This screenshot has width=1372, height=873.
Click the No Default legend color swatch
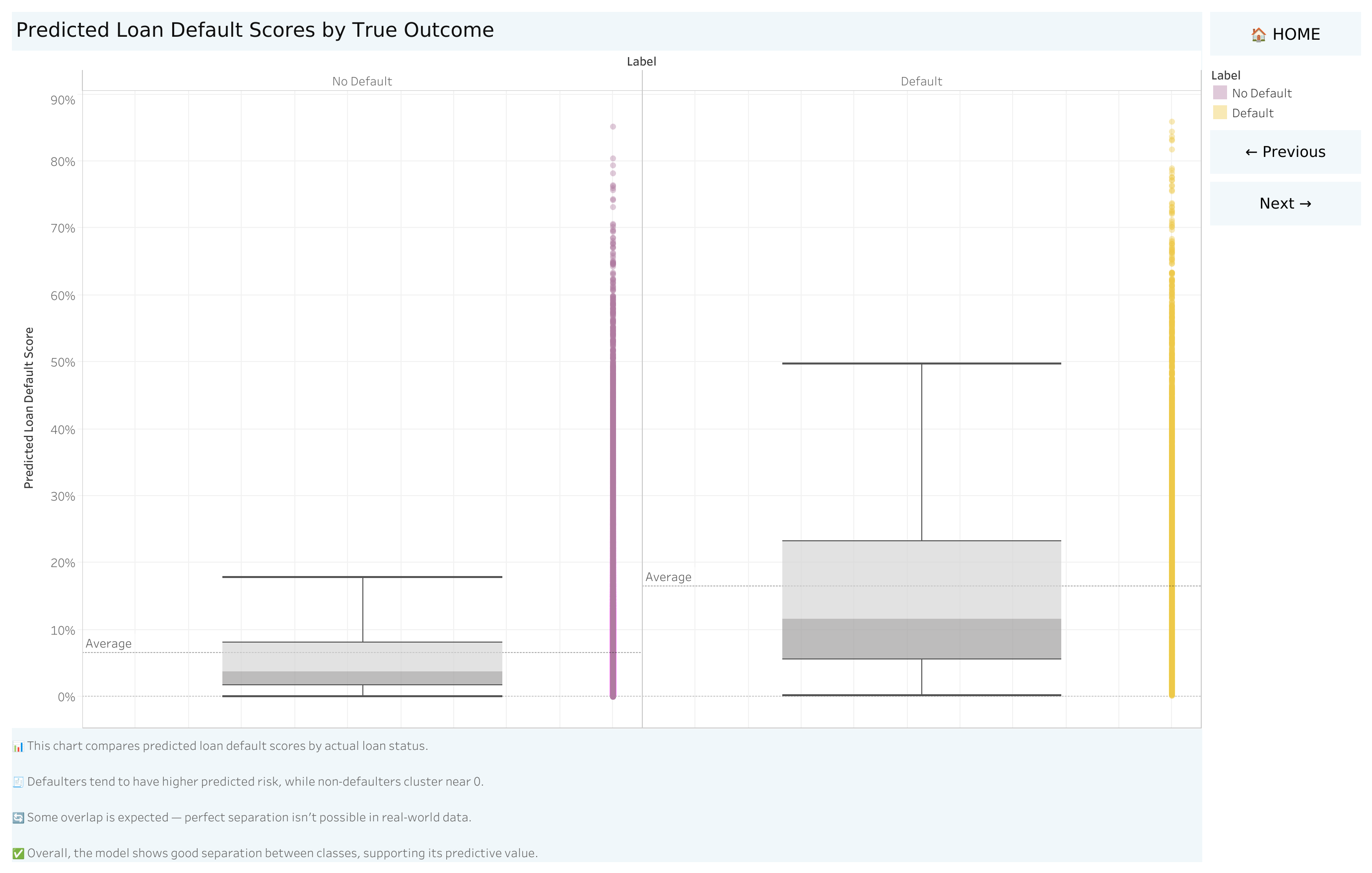[x=1220, y=93]
